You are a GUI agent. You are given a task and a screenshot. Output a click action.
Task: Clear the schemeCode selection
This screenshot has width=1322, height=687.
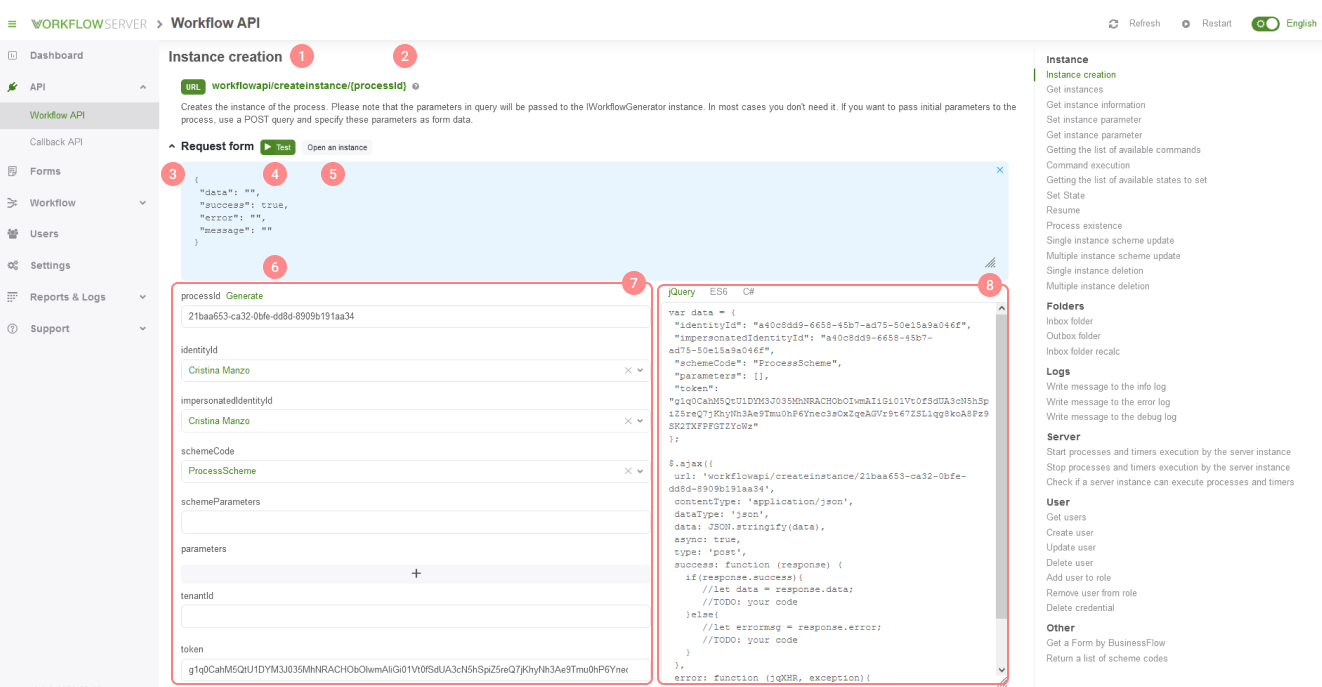pyautogui.click(x=628, y=471)
